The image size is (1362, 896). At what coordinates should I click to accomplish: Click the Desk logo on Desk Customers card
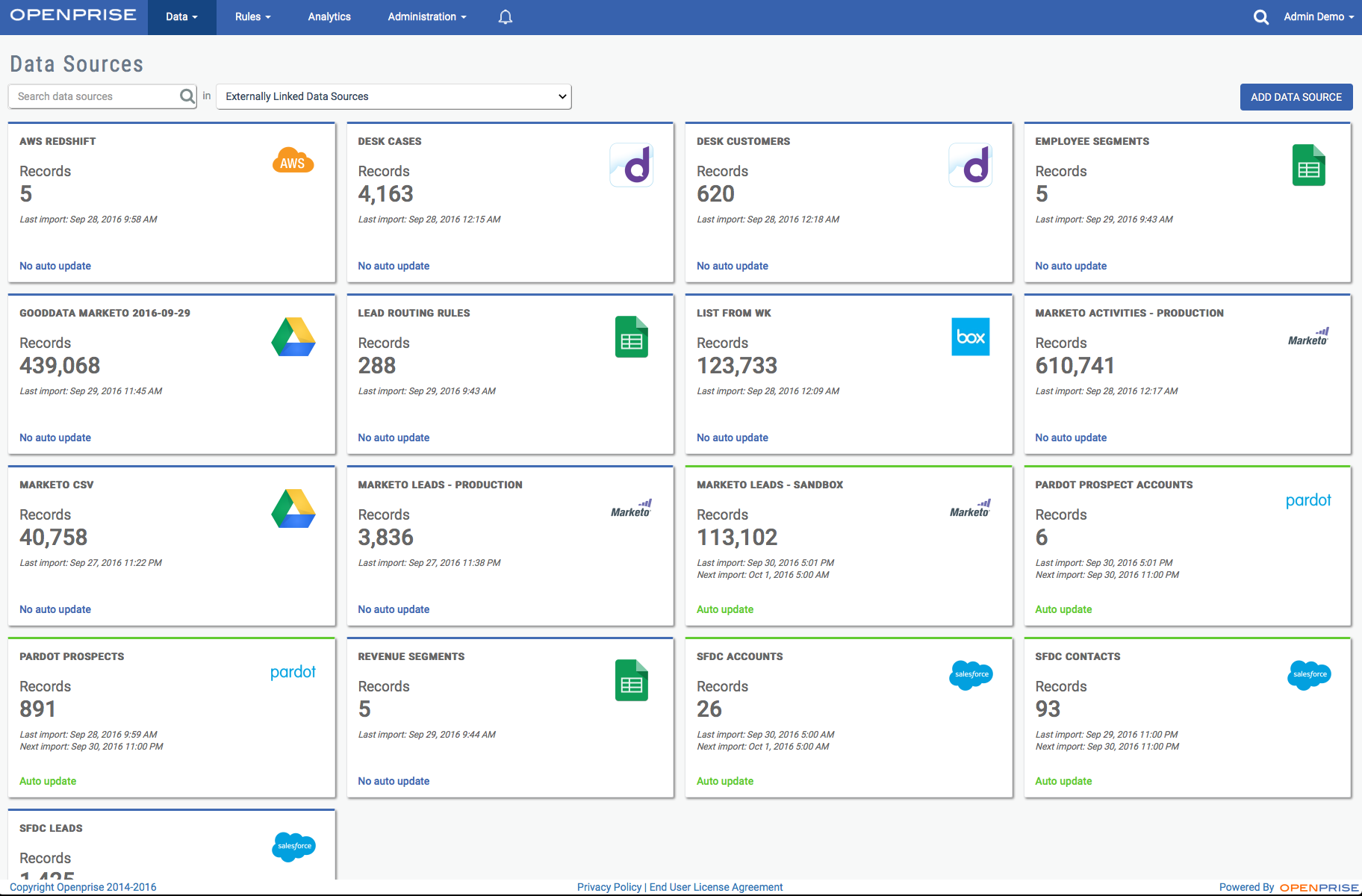point(970,165)
